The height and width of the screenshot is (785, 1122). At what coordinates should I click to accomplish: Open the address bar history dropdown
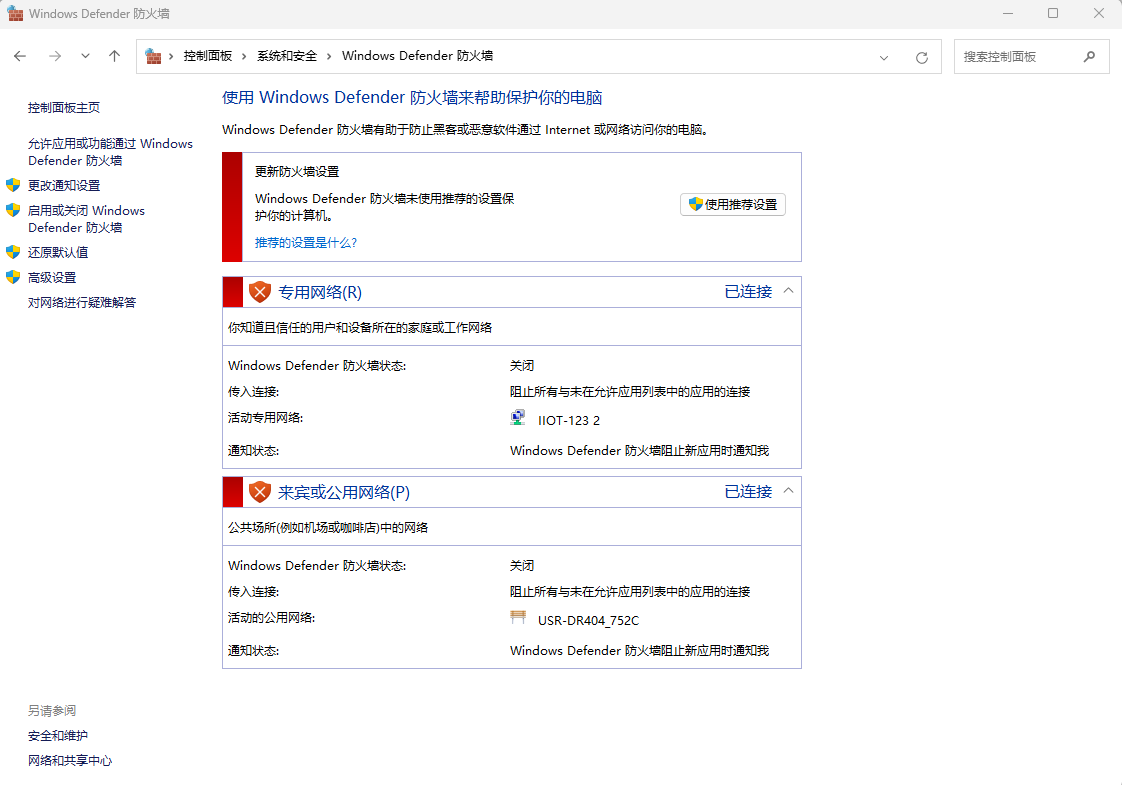click(x=884, y=57)
